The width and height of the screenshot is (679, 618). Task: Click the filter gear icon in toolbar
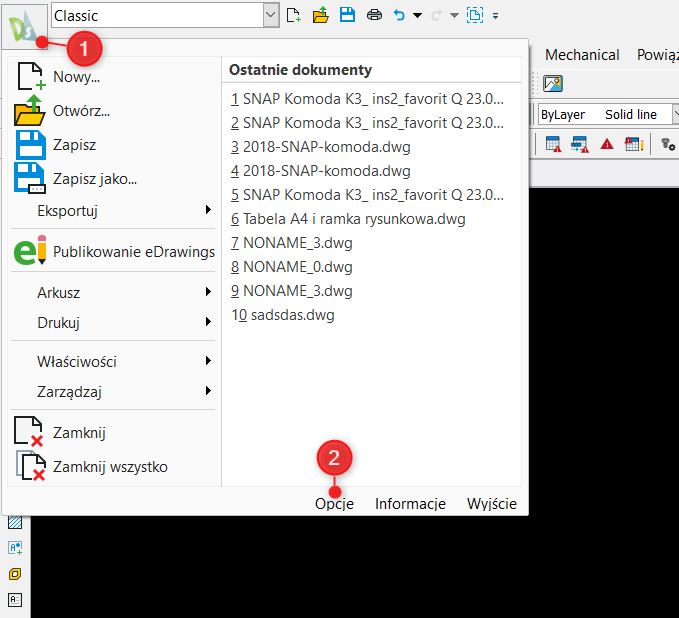click(668, 144)
